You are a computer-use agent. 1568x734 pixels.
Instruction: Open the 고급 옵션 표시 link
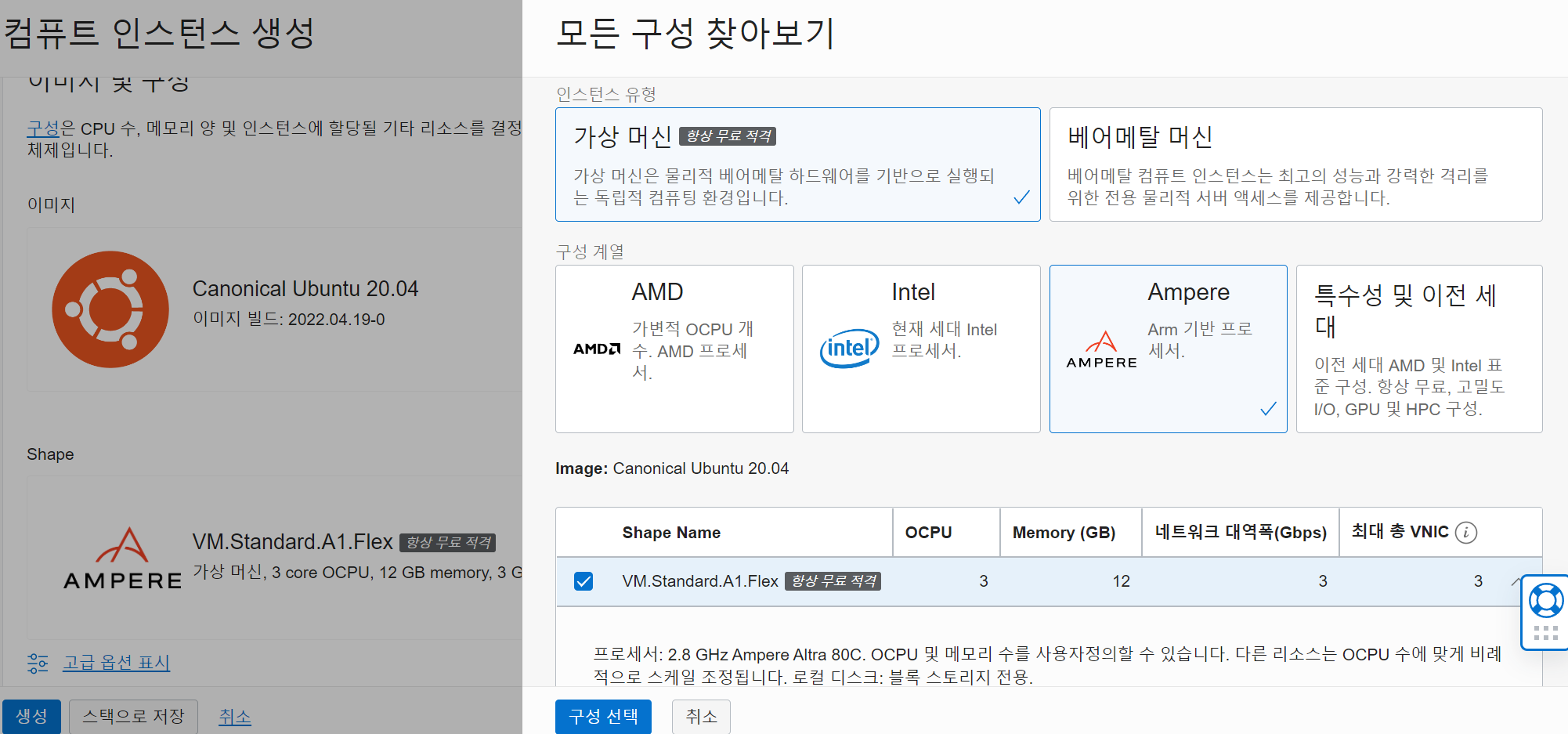[116, 663]
